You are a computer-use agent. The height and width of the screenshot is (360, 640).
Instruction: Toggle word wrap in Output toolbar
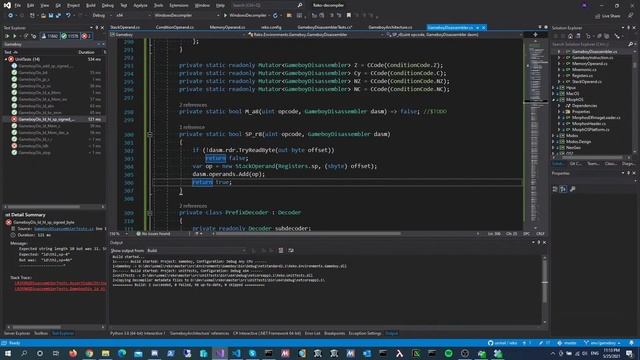tap(291, 251)
